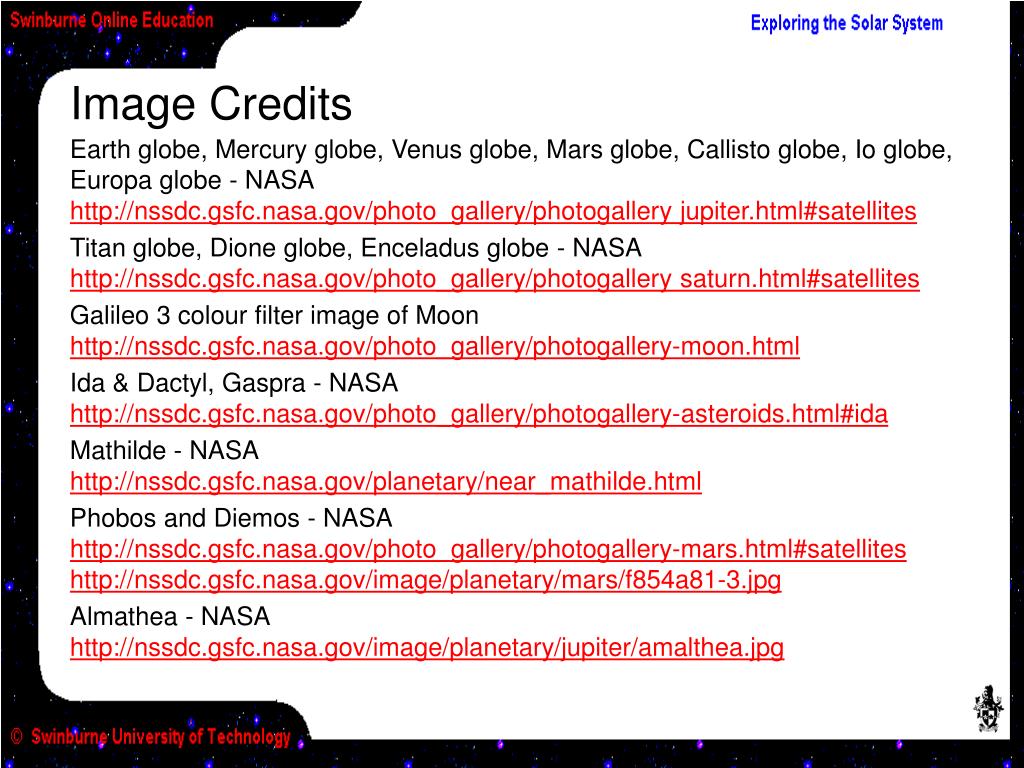
Task: Click the line starting 'Earth globe, Mercury globe'
Action: coord(511,150)
